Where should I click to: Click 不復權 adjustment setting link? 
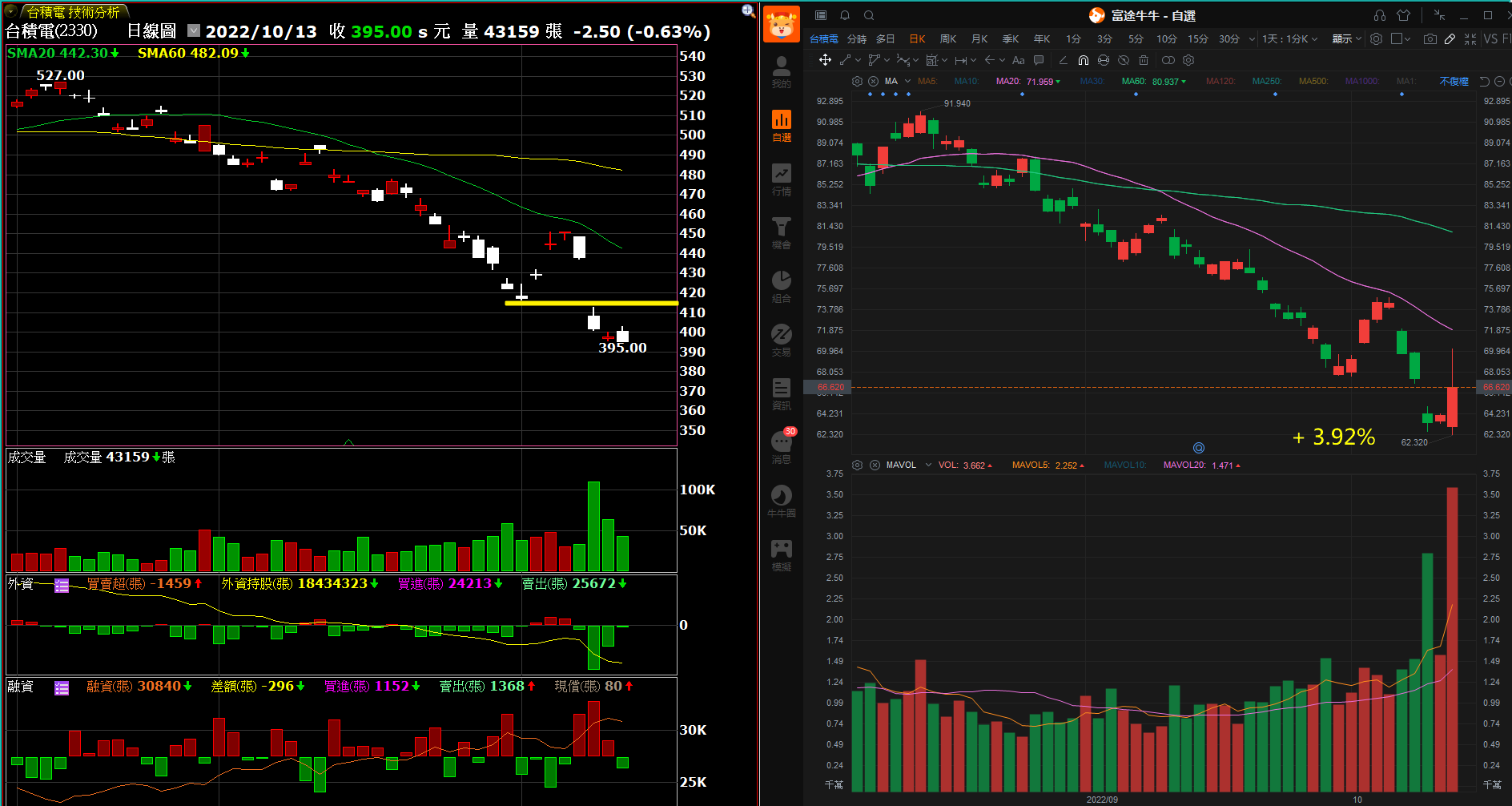tap(1454, 81)
